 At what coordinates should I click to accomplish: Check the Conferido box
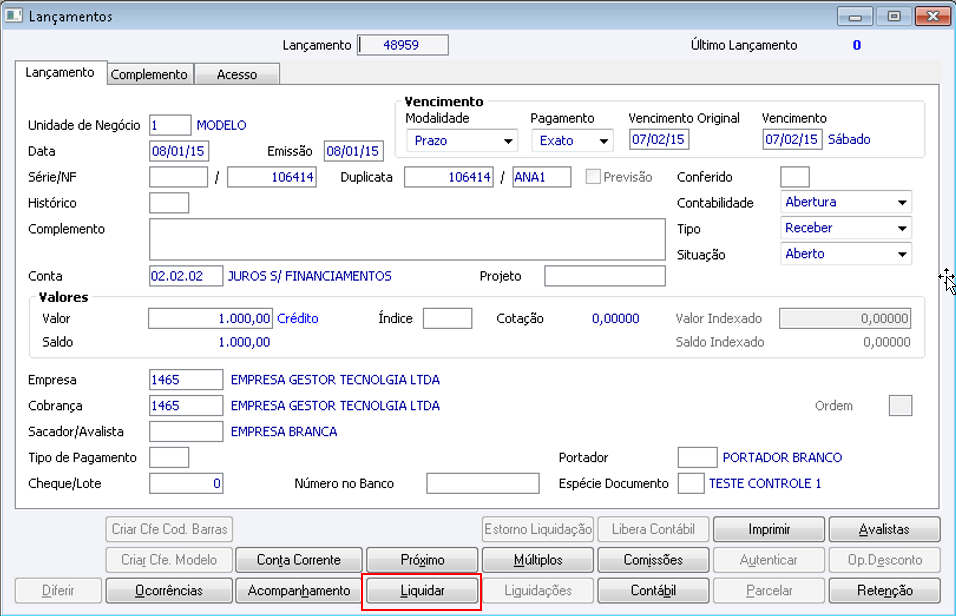click(x=794, y=177)
